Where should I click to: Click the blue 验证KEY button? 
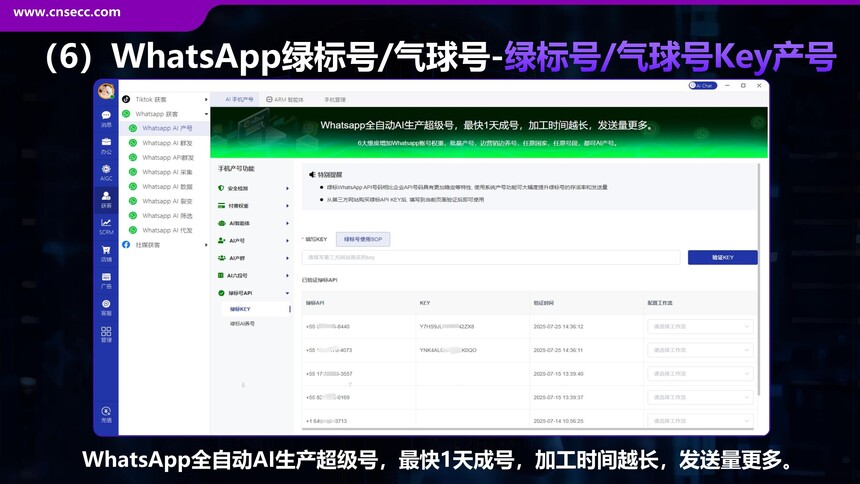(x=722, y=257)
